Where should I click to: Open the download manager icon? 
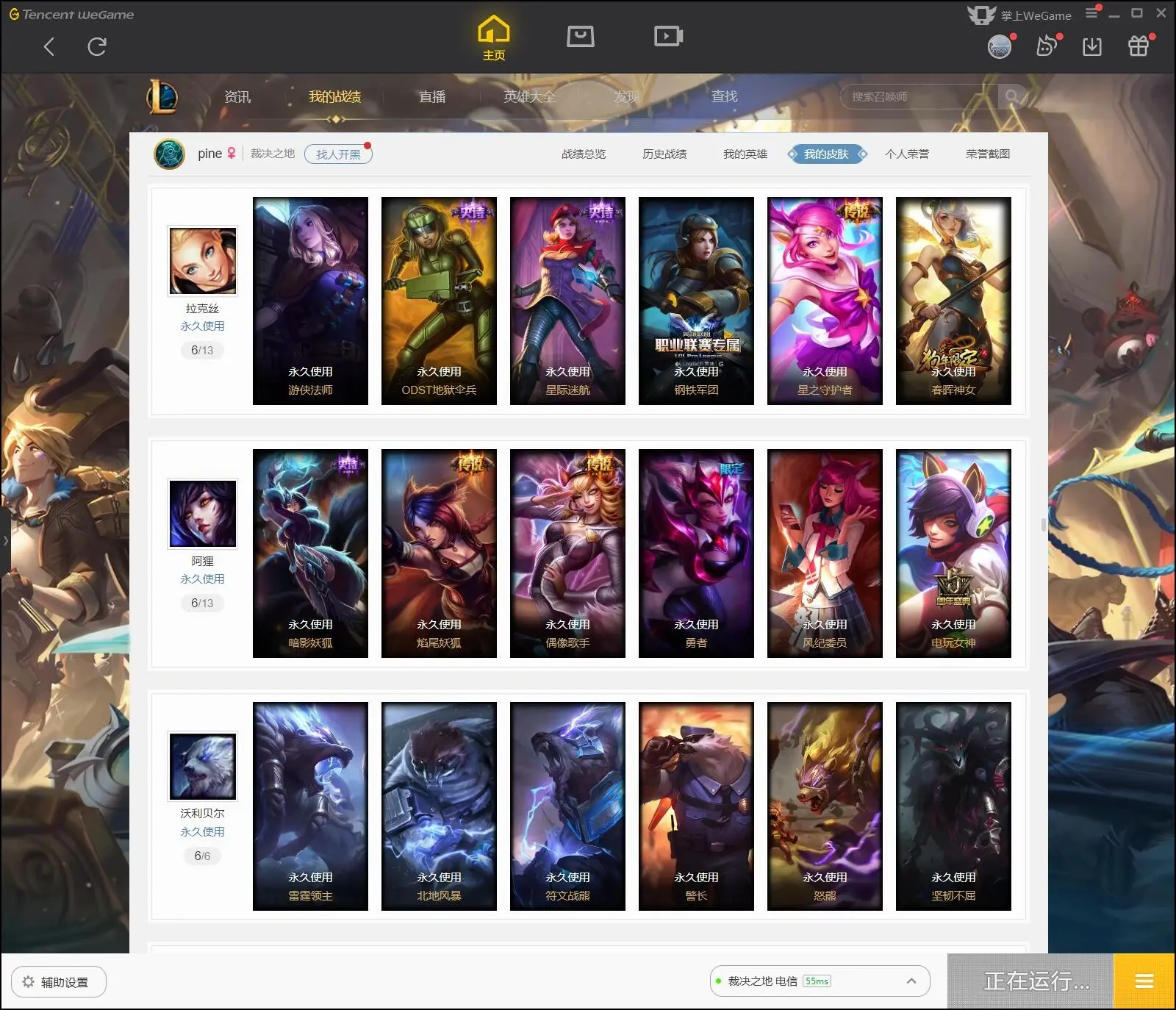1092,47
